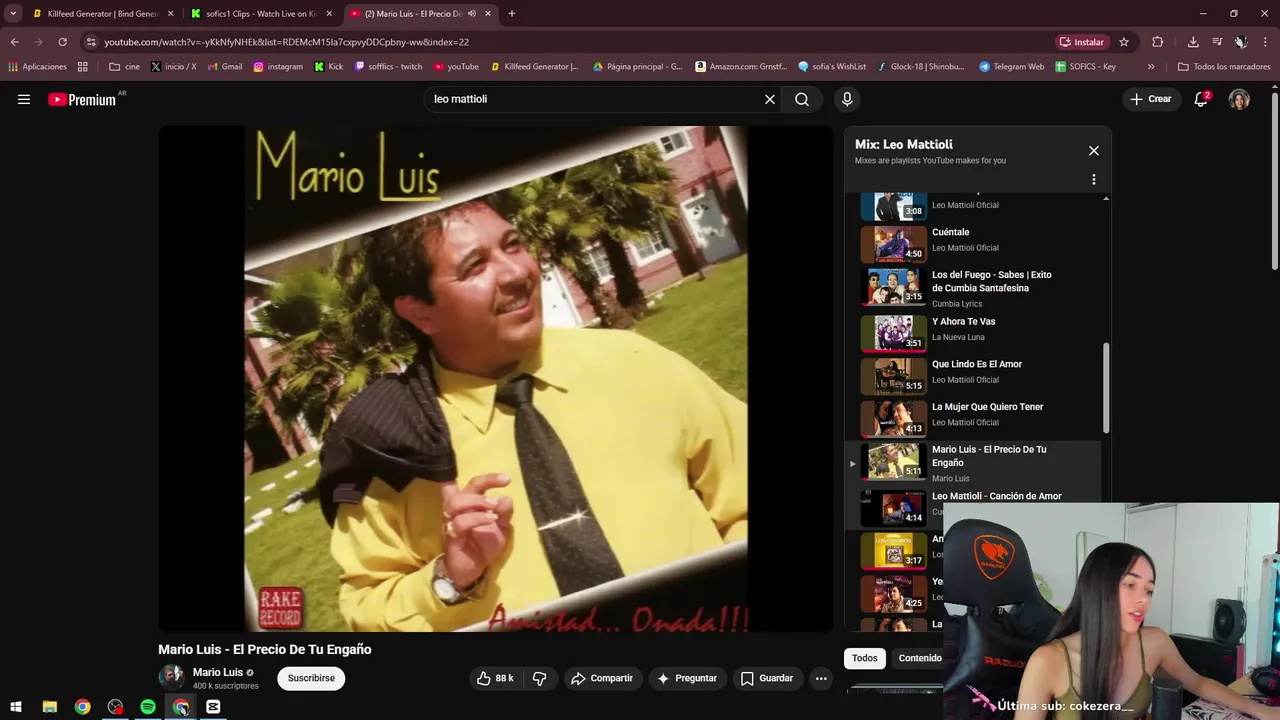
Task: Open Spotify from taskbar
Action: click(148, 707)
